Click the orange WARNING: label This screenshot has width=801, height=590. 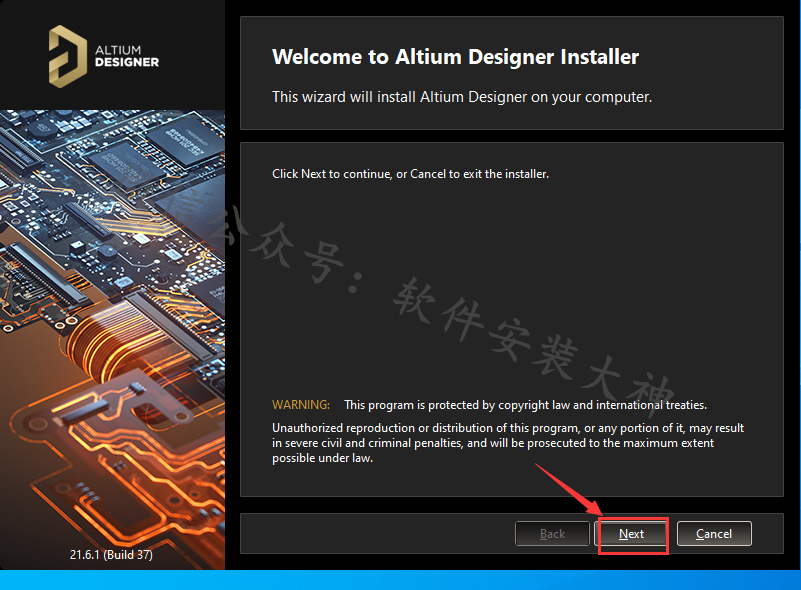(x=301, y=405)
